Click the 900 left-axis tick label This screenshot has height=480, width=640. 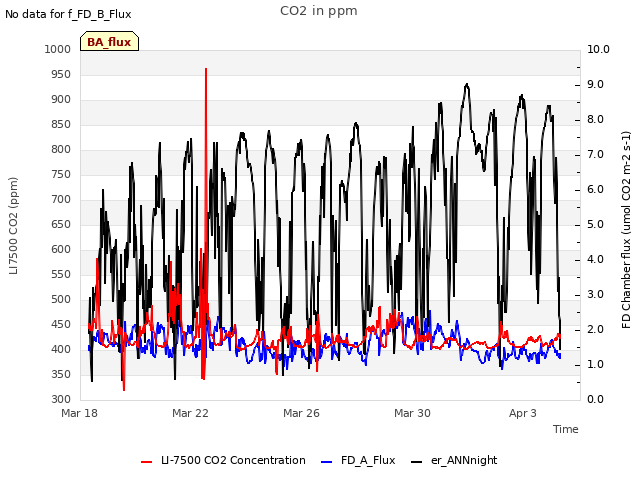(x=61, y=100)
